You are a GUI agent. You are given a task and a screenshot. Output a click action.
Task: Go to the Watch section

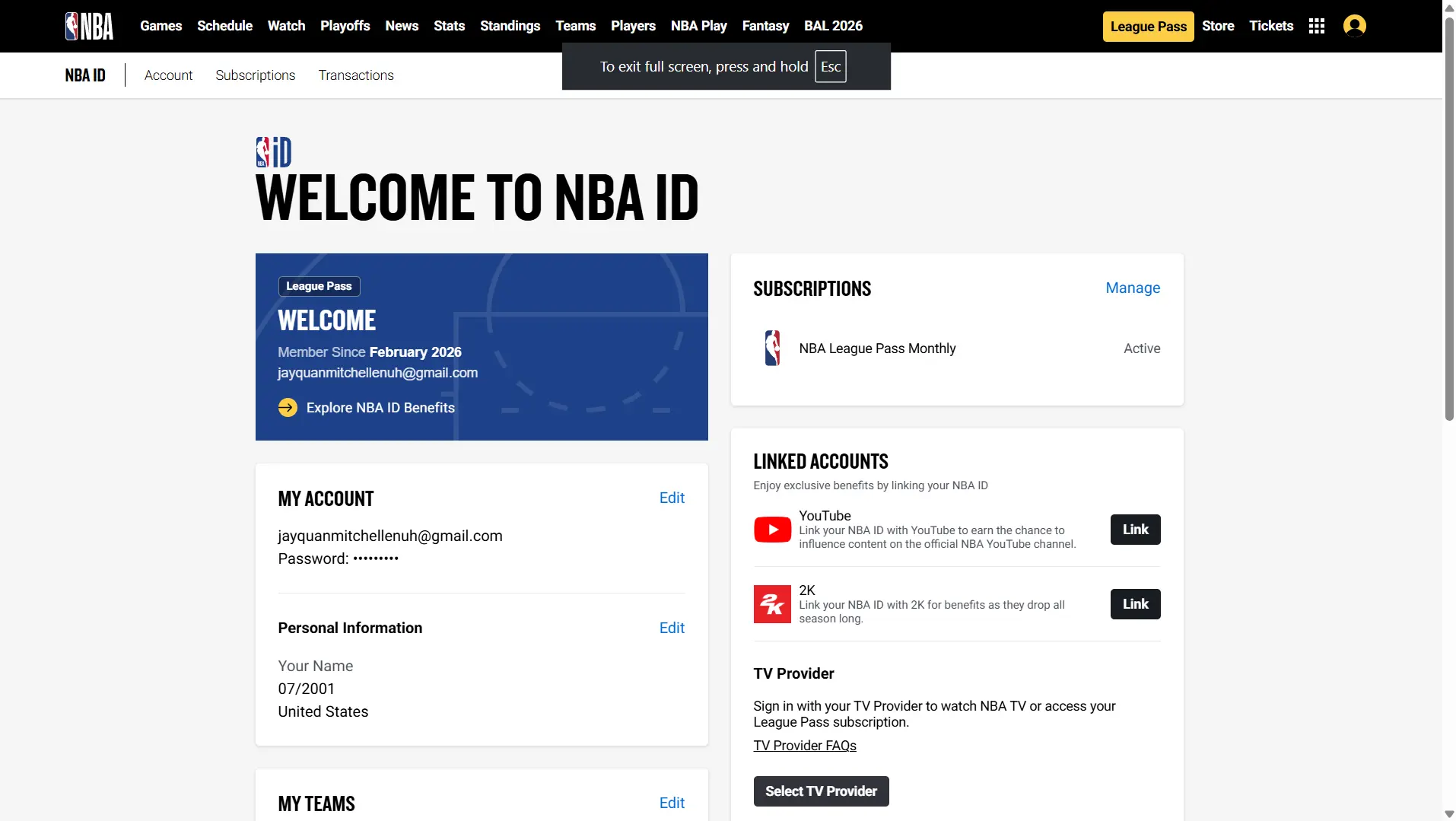(287, 26)
